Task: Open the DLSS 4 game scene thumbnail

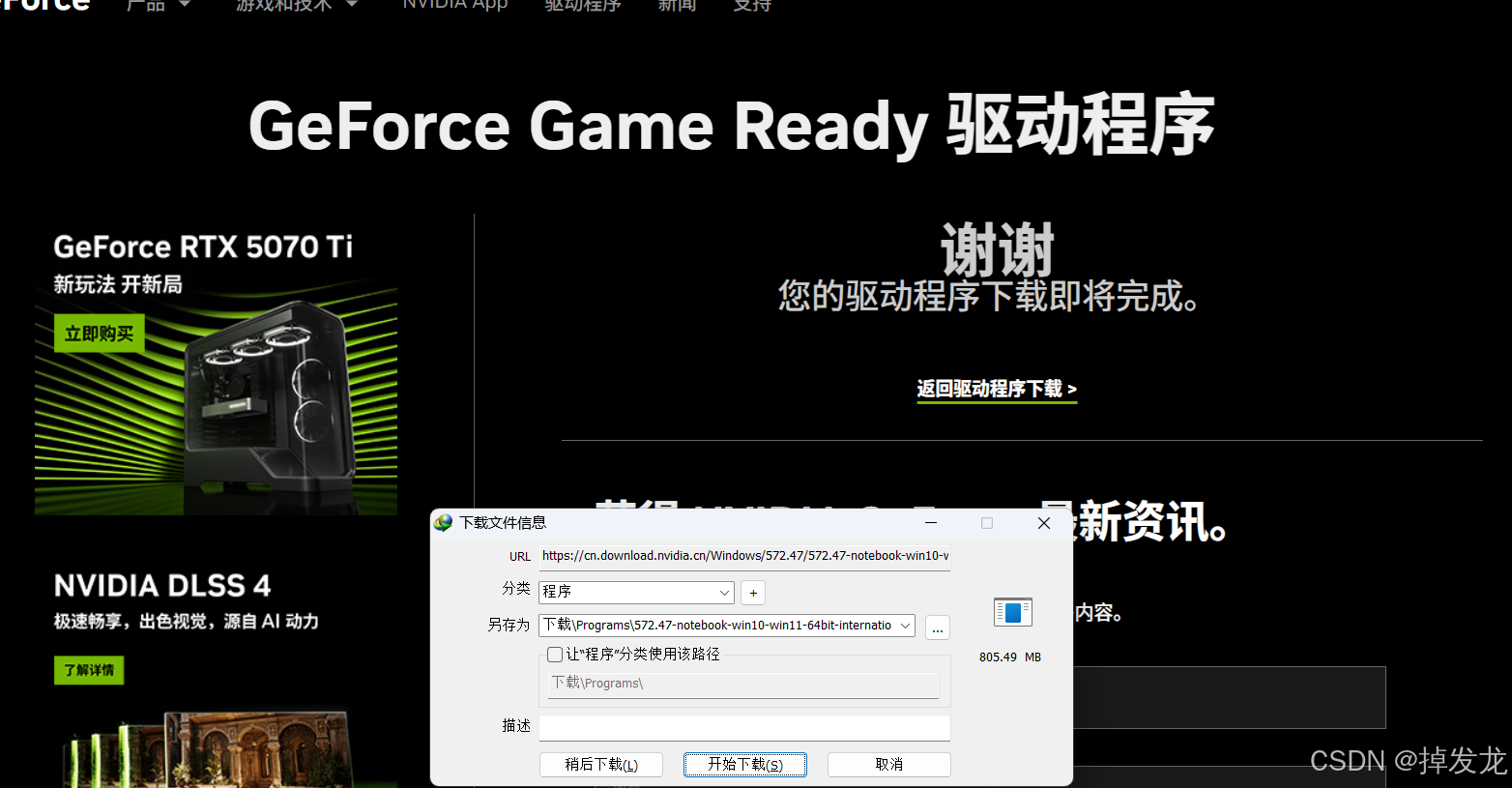Action: tap(216, 750)
